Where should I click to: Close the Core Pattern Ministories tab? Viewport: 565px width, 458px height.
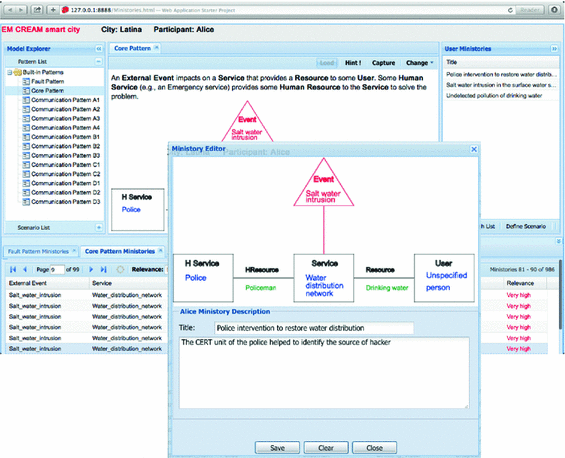[x=161, y=250]
